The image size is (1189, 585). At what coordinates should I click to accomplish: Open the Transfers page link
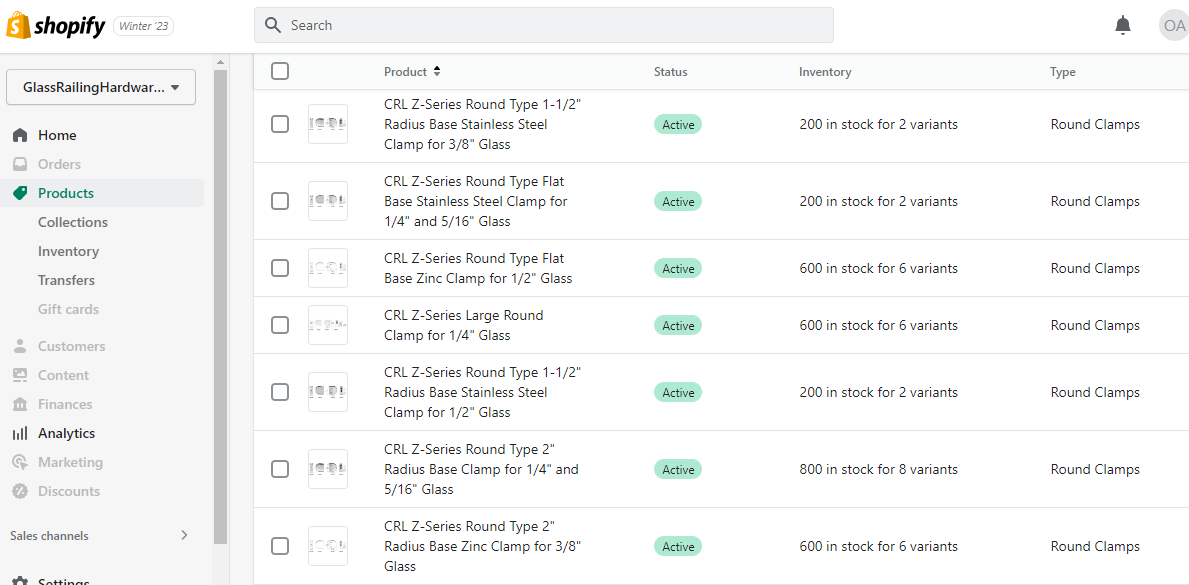coord(66,280)
